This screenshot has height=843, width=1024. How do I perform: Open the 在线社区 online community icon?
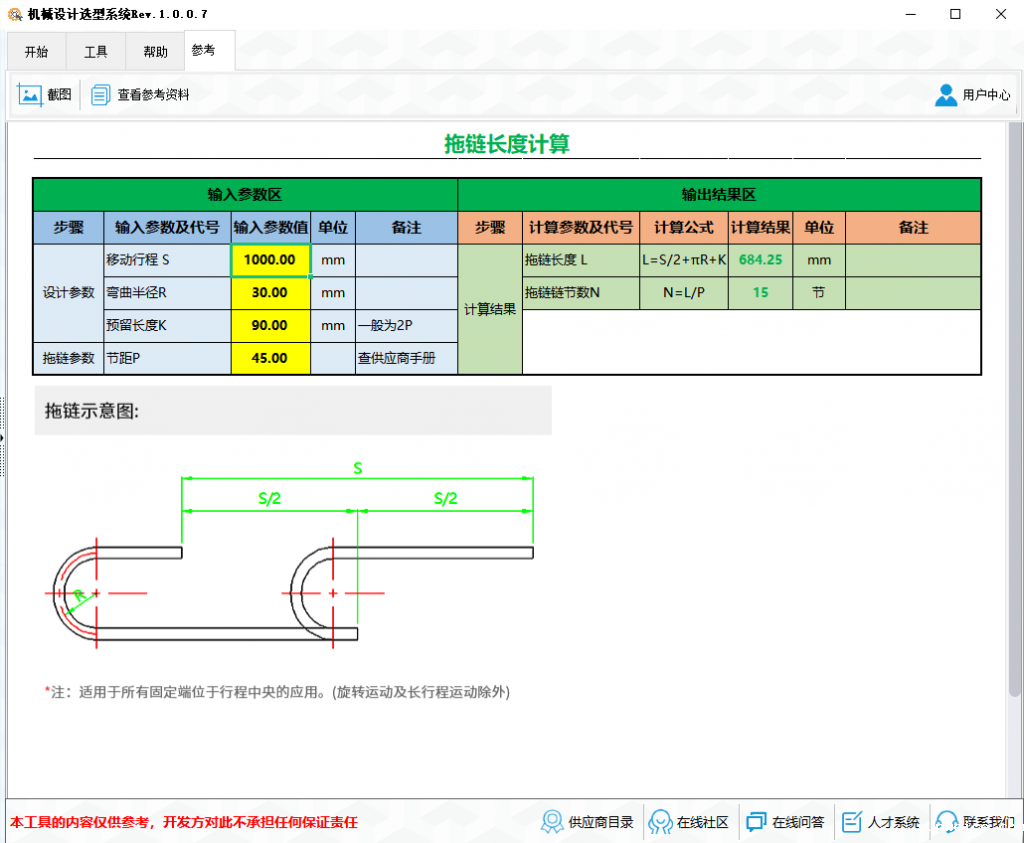pyautogui.click(x=660, y=821)
